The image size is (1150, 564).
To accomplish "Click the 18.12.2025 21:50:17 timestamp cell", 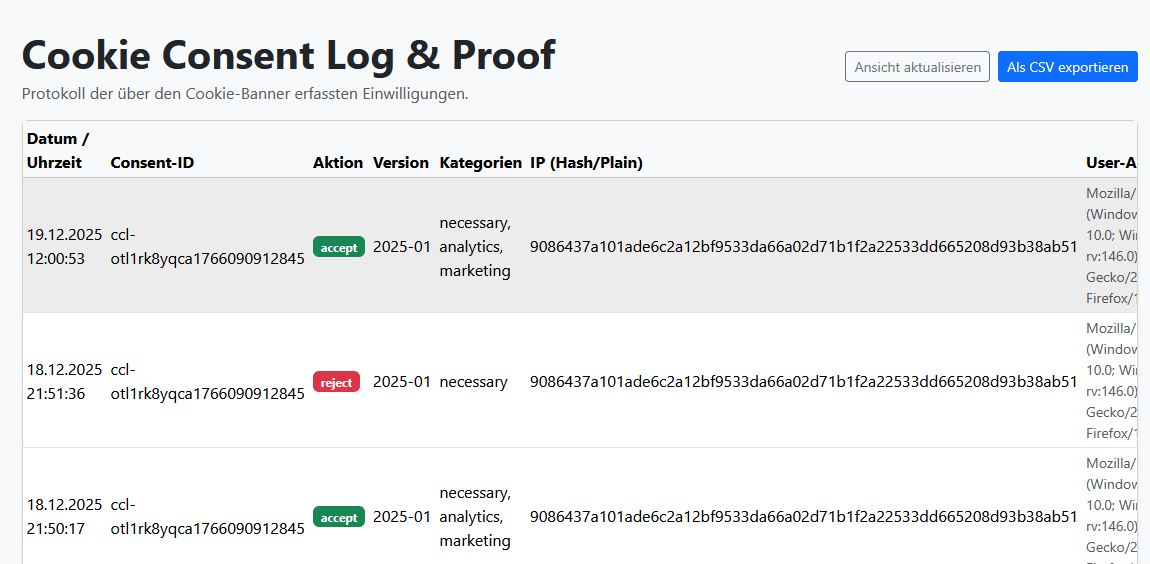I will (64, 516).
